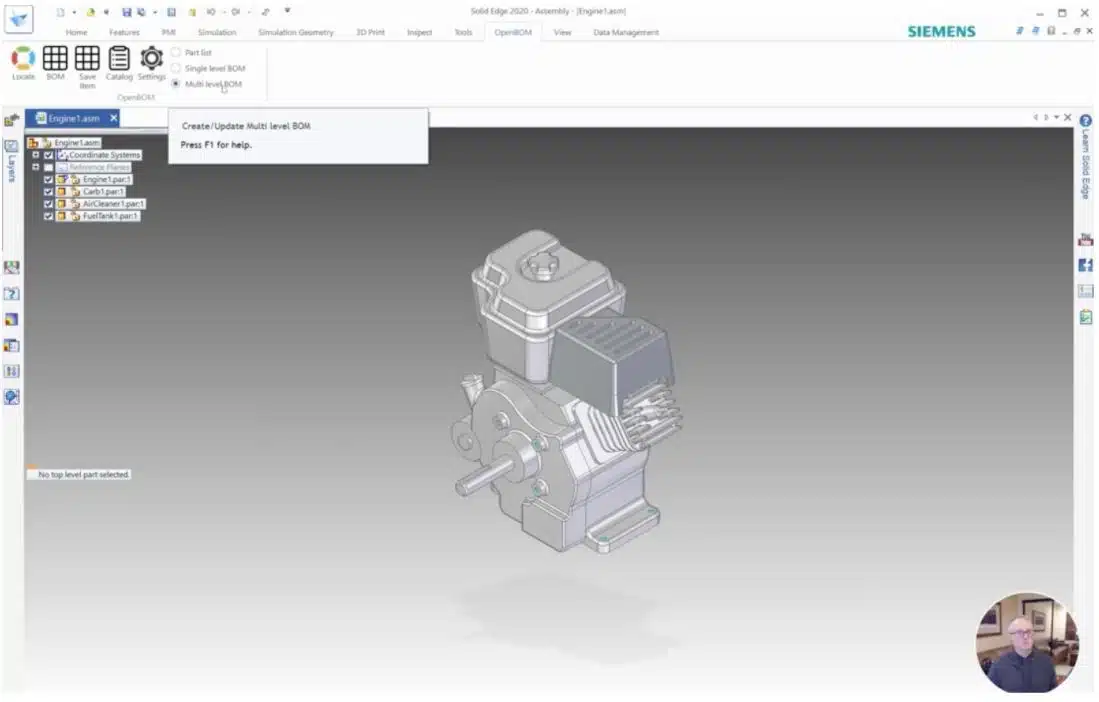Uncheck the Engine1.par:1 checkbox
This screenshot has width=1099, height=702.
tap(48, 179)
